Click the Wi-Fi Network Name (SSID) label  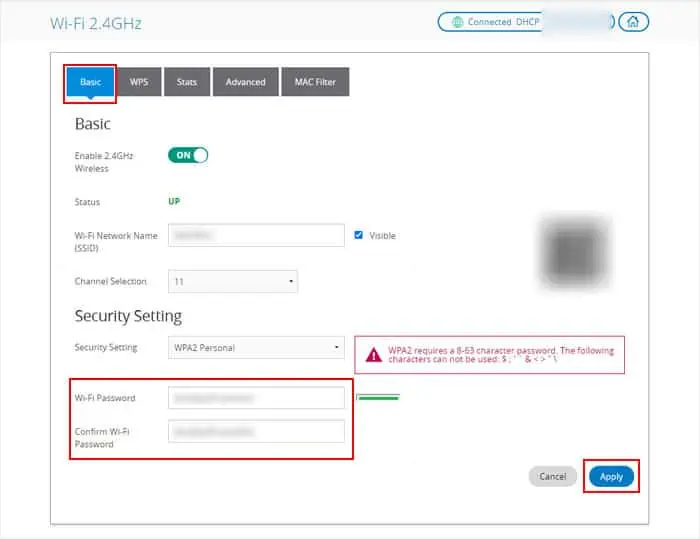[x=116, y=242]
